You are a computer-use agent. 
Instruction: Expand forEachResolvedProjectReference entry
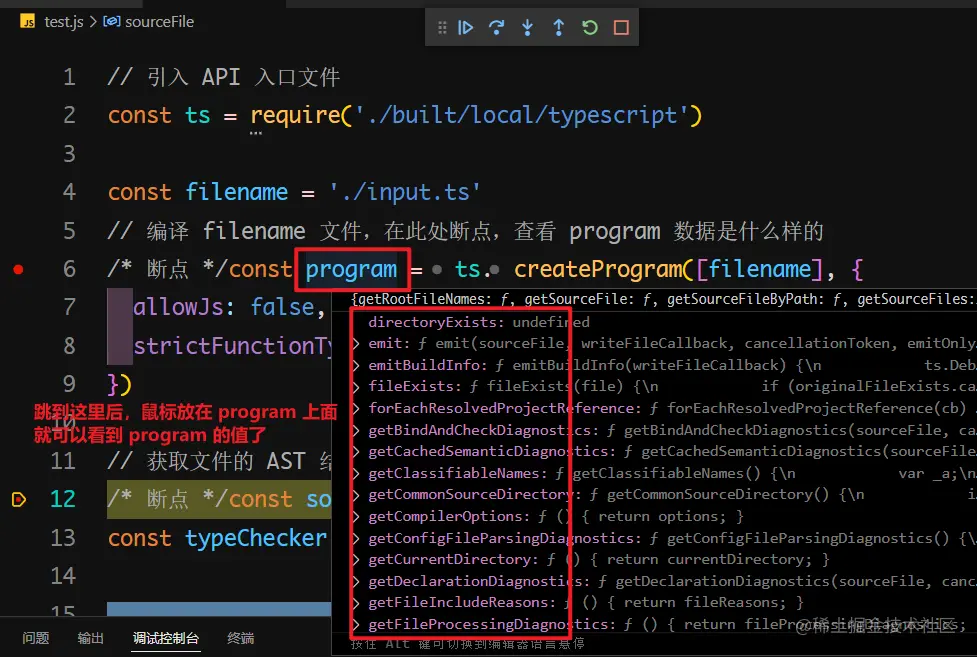(x=356, y=408)
